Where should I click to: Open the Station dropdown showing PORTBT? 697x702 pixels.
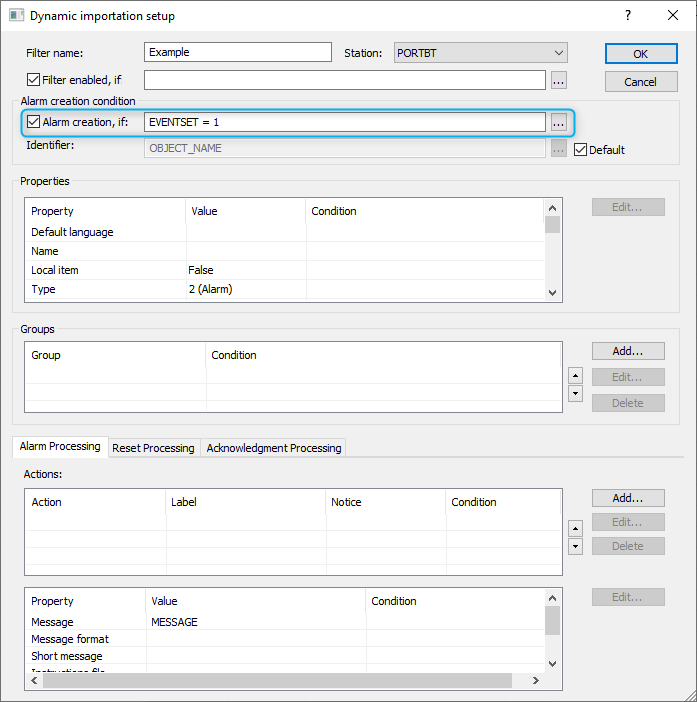[x=481, y=53]
